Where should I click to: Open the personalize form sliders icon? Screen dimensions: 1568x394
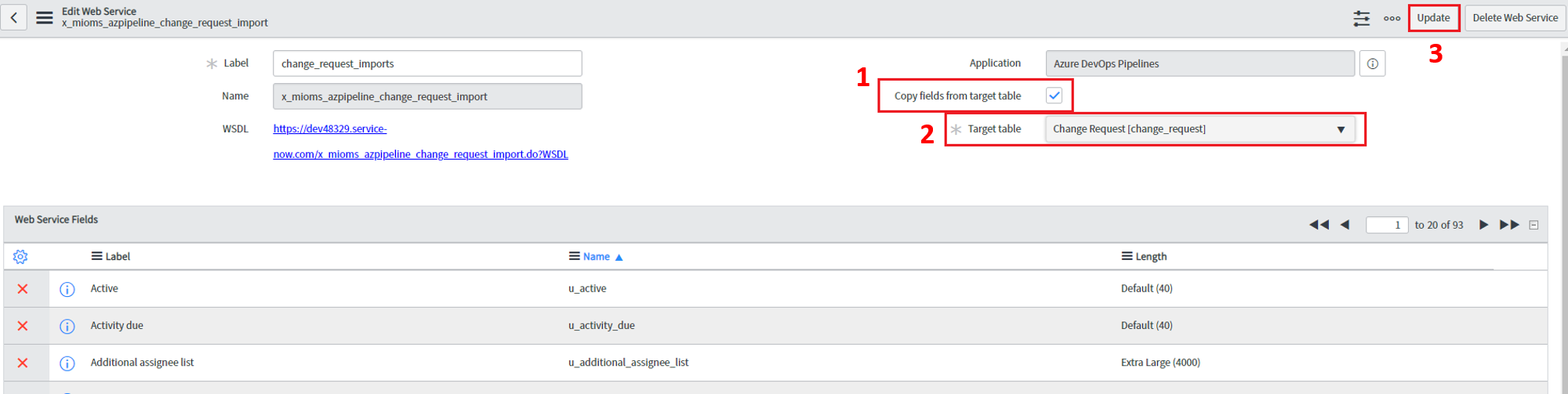point(1362,18)
